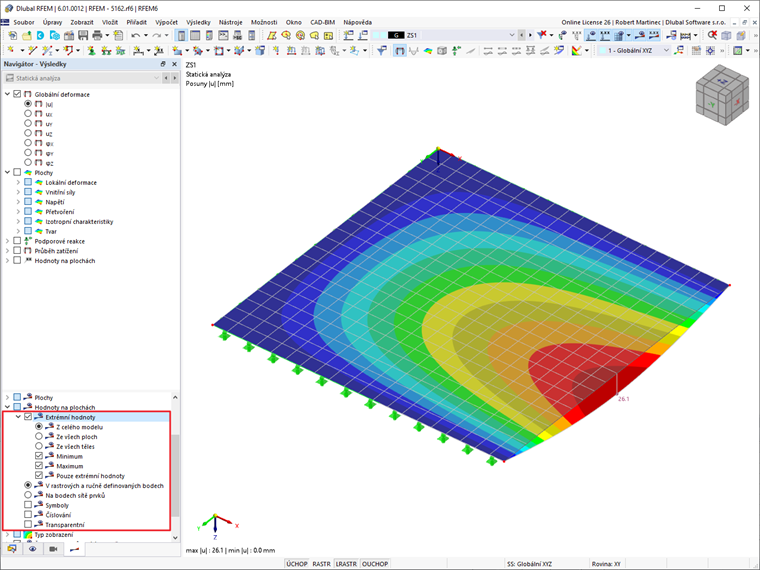Uncheck Globální deformace checkbox

point(17,94)
